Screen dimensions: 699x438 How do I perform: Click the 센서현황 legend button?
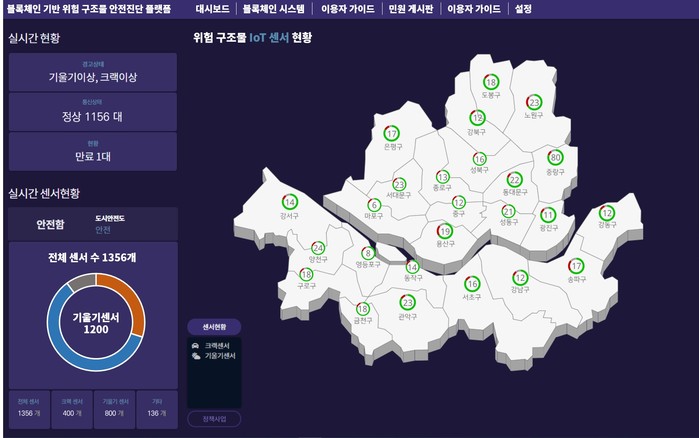click(214, 327)
